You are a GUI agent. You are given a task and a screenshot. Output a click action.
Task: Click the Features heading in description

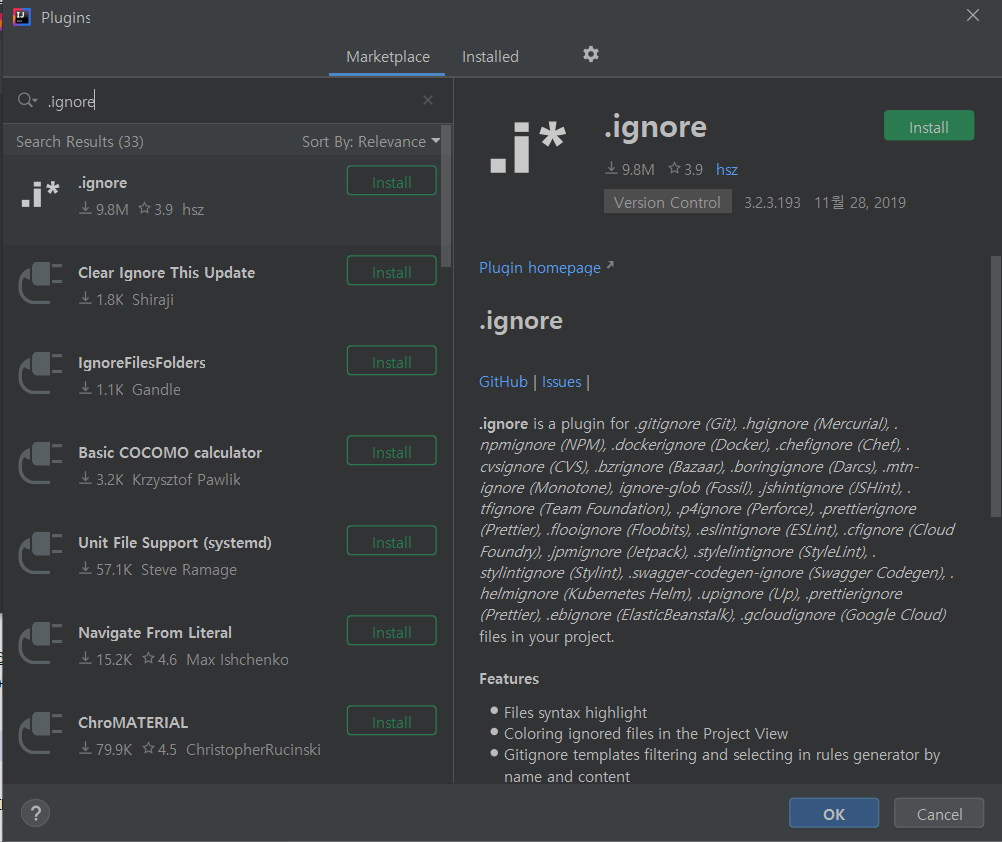pyautogui.click(x=509, y=678)
